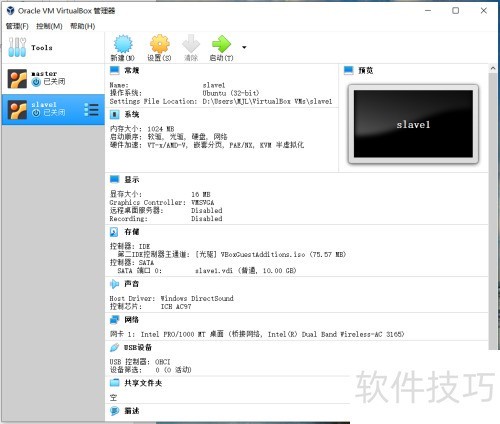Click the Description (描述) bubble icon
Screen dimensions: 500x424
coord(114,411)
